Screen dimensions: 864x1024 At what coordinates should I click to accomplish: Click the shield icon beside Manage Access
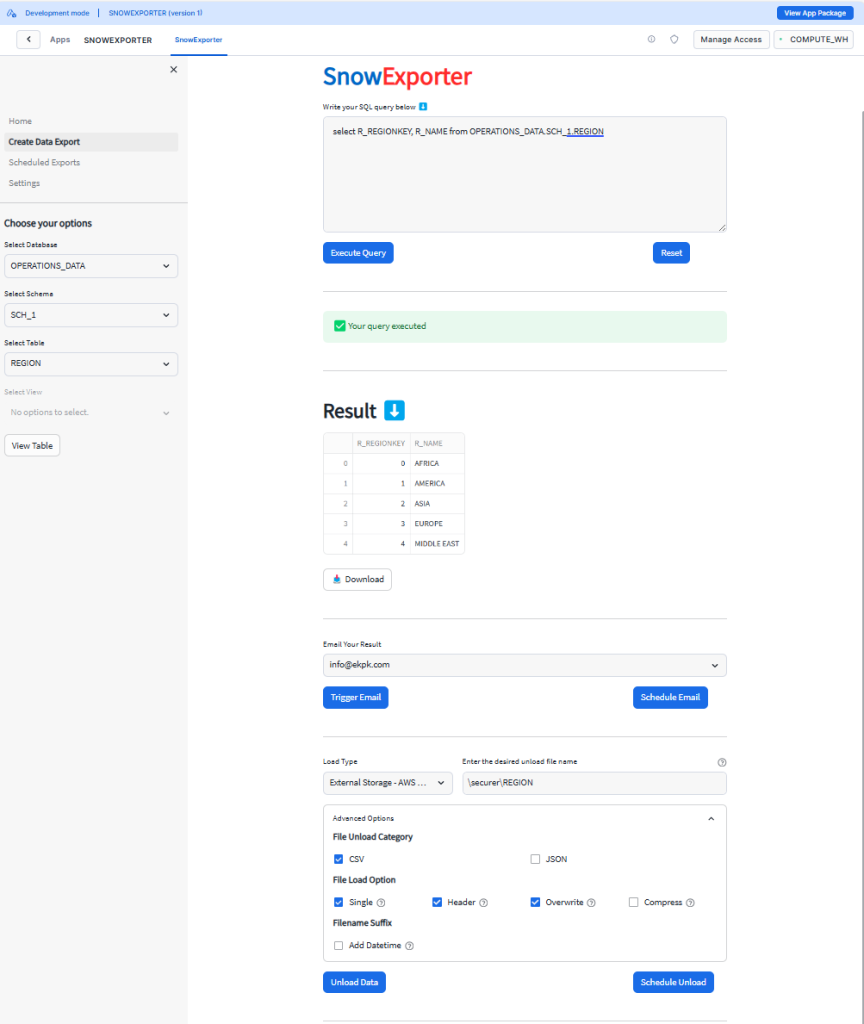674,40
